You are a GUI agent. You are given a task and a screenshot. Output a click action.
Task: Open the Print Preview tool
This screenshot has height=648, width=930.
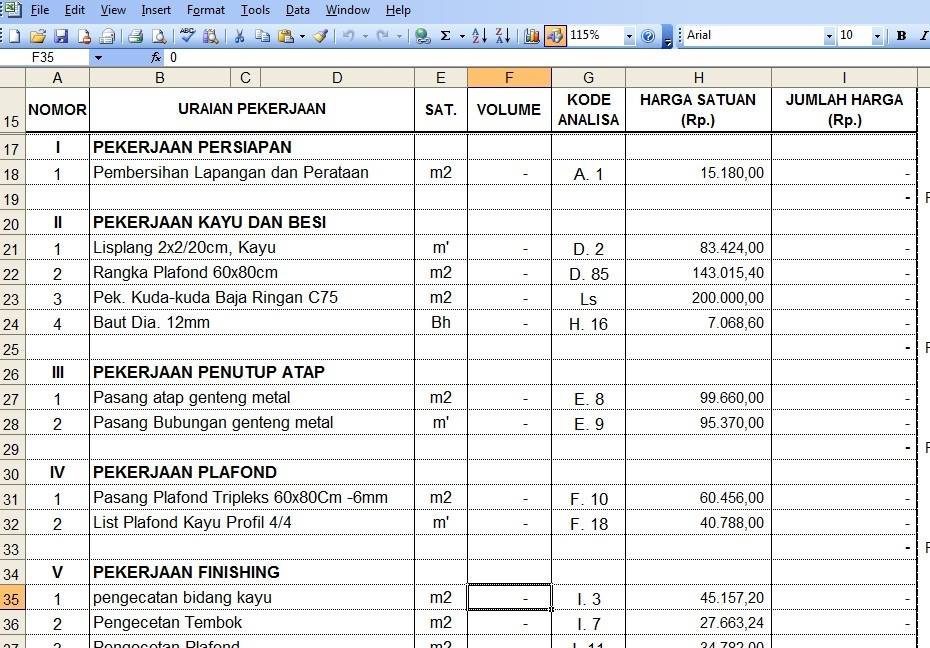[159, 36]
